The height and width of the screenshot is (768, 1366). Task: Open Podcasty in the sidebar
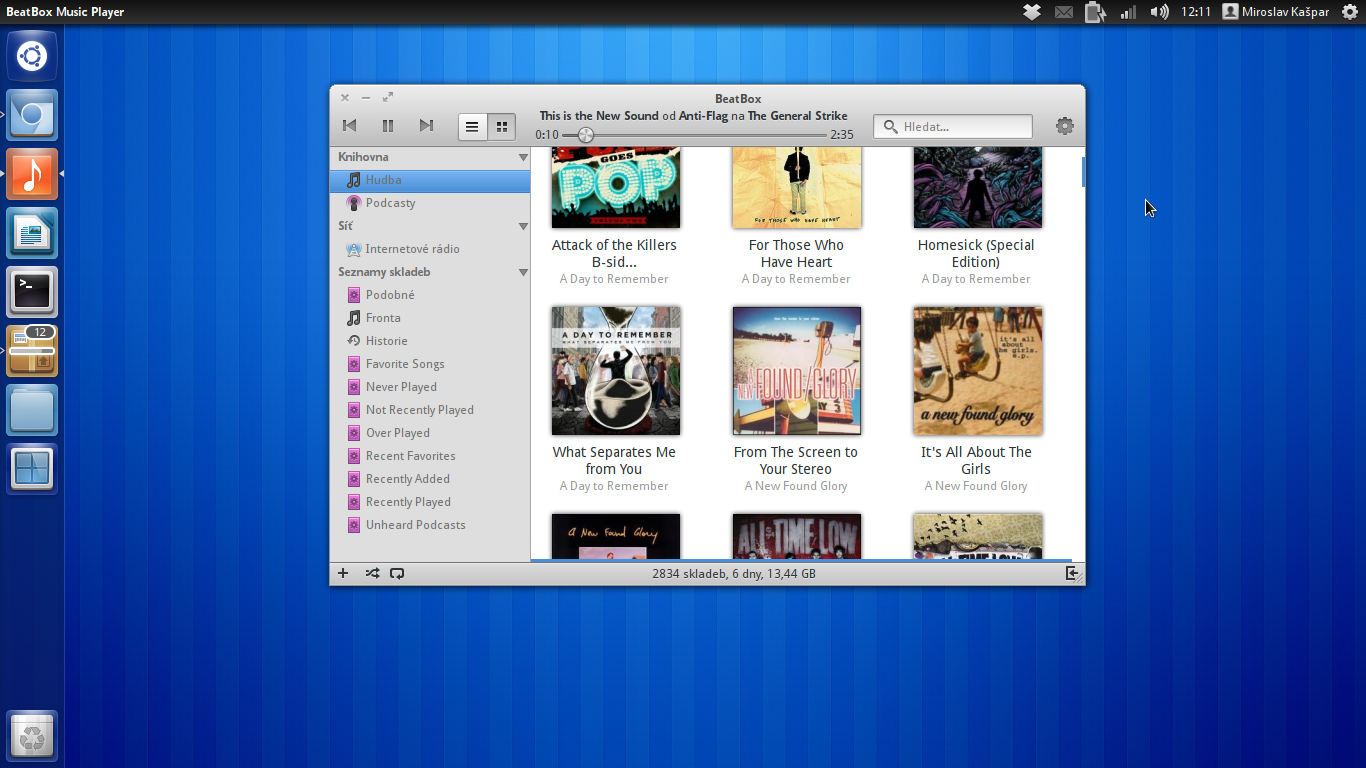[430, 203]
